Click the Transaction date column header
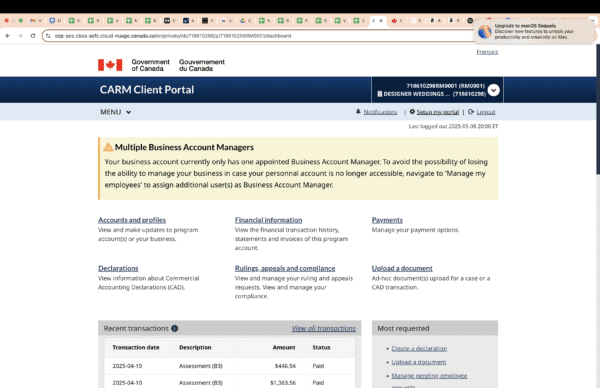 136,347
